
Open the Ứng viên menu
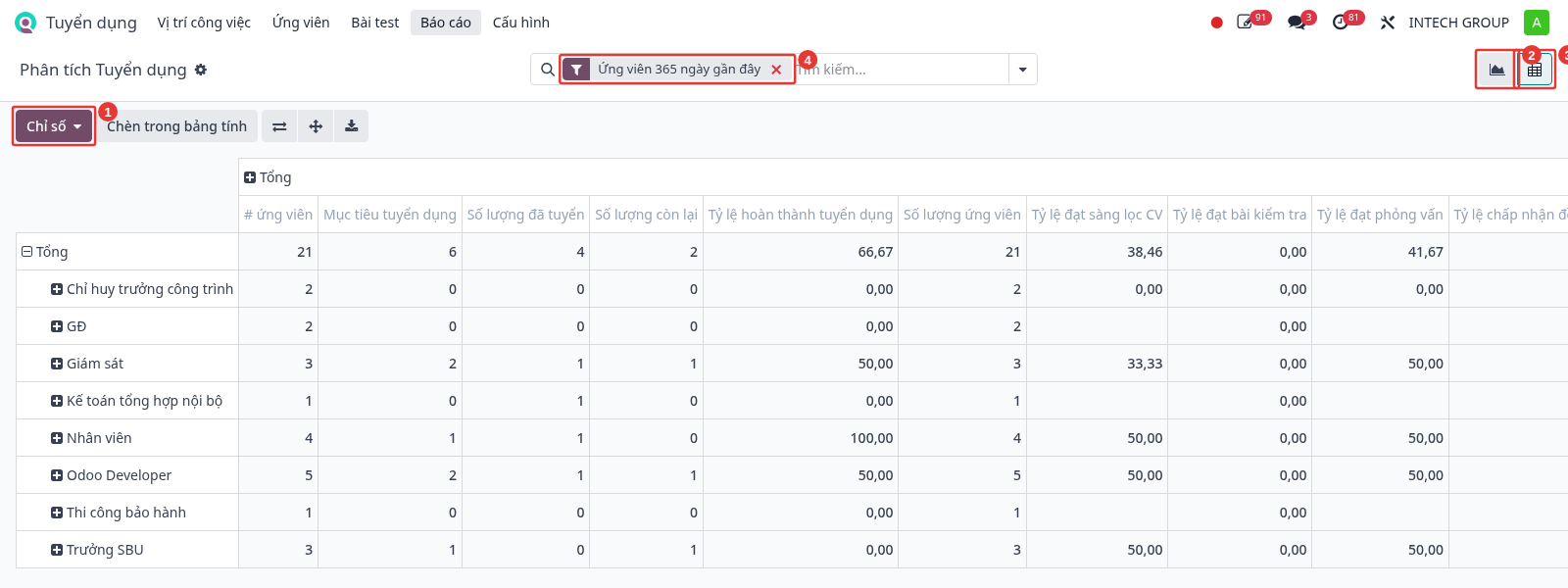tap(301, 23)
